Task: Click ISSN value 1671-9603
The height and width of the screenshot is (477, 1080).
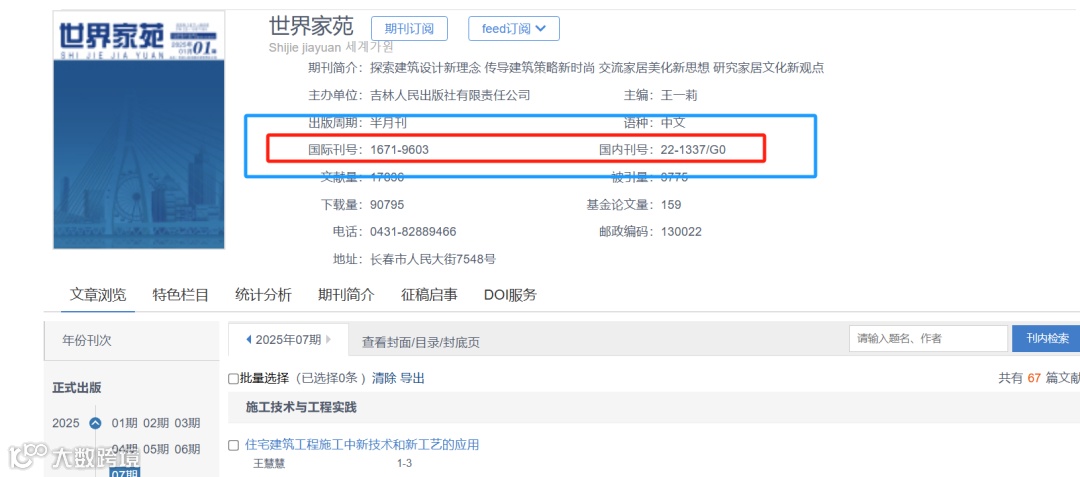Action: (399, 149)
